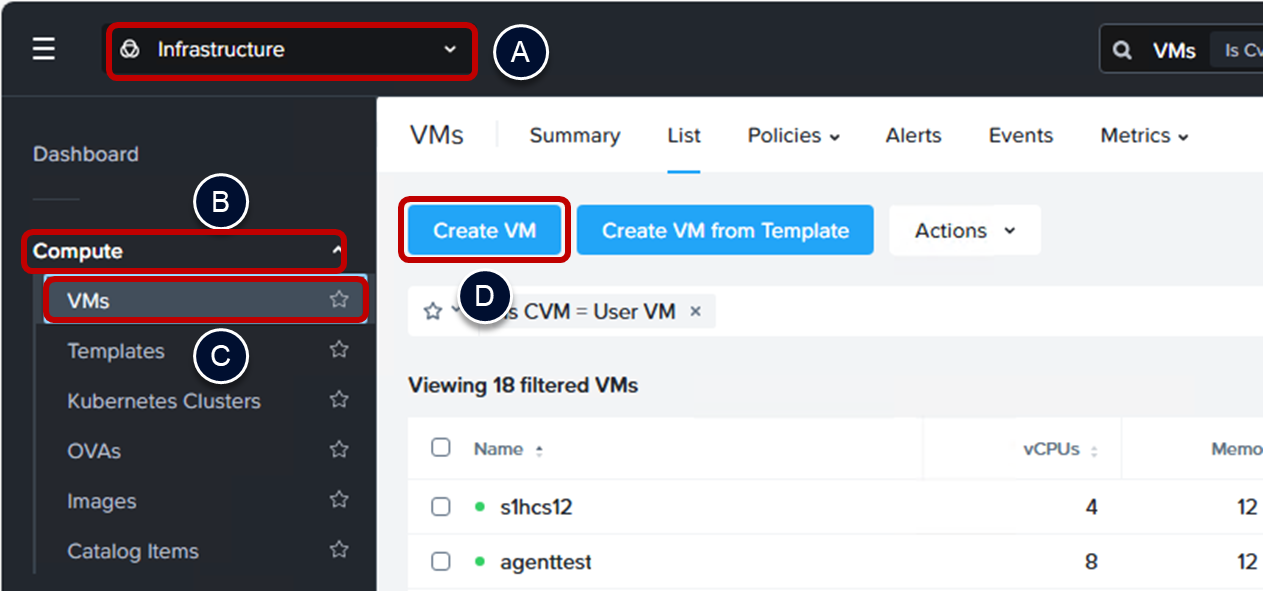
Task: Select the agenttest VM checkbox
Action: coord(441,562)
